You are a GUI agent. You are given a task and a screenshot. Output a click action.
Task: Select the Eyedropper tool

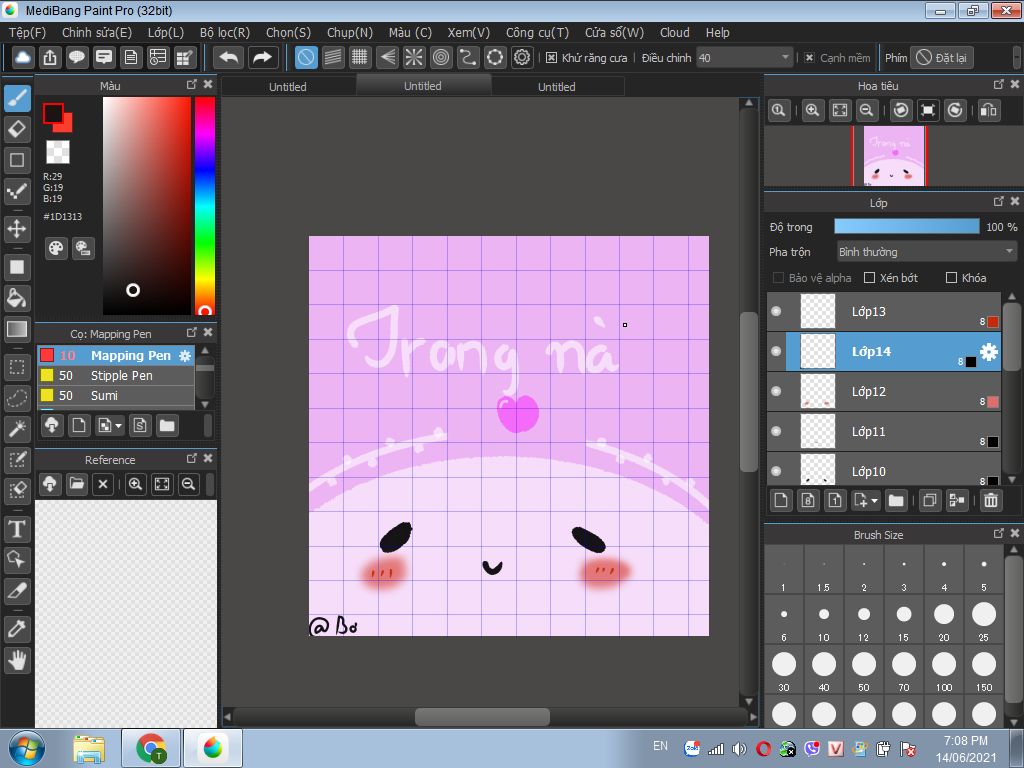pos(17,629)
